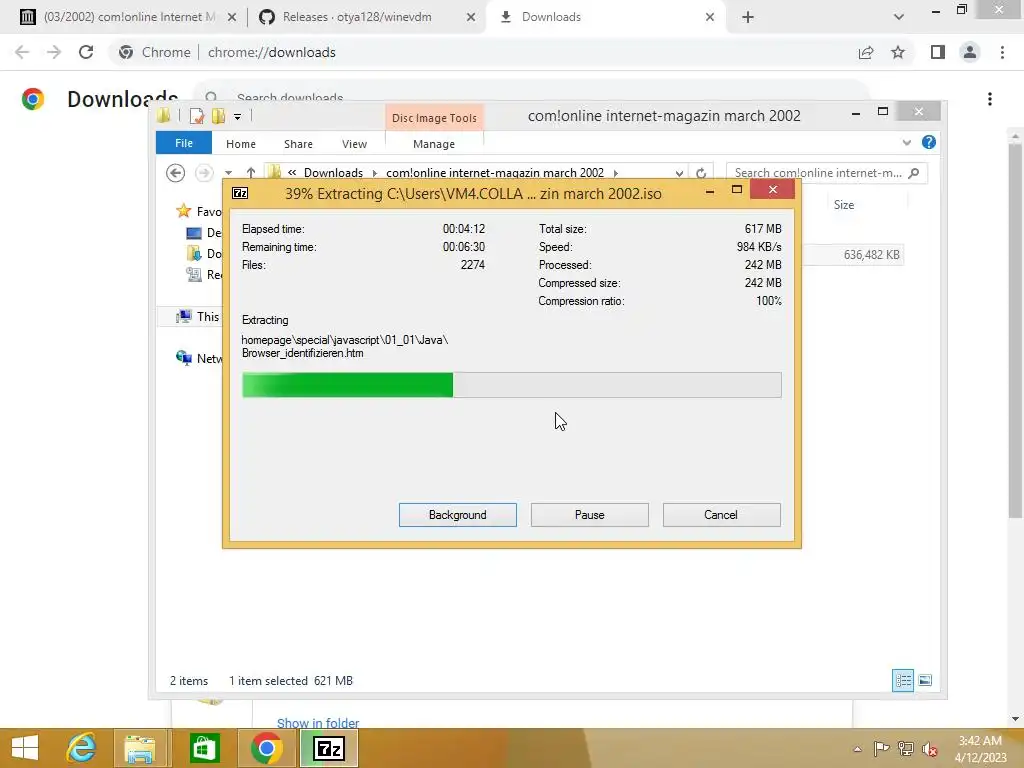The image size is (1024, 768).
Task: Open the File tab in Explorer ribbon
Action: tap(184, 143)
